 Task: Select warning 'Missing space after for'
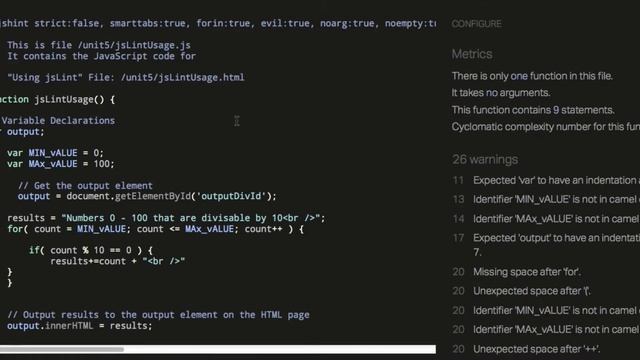coord(517,272)
